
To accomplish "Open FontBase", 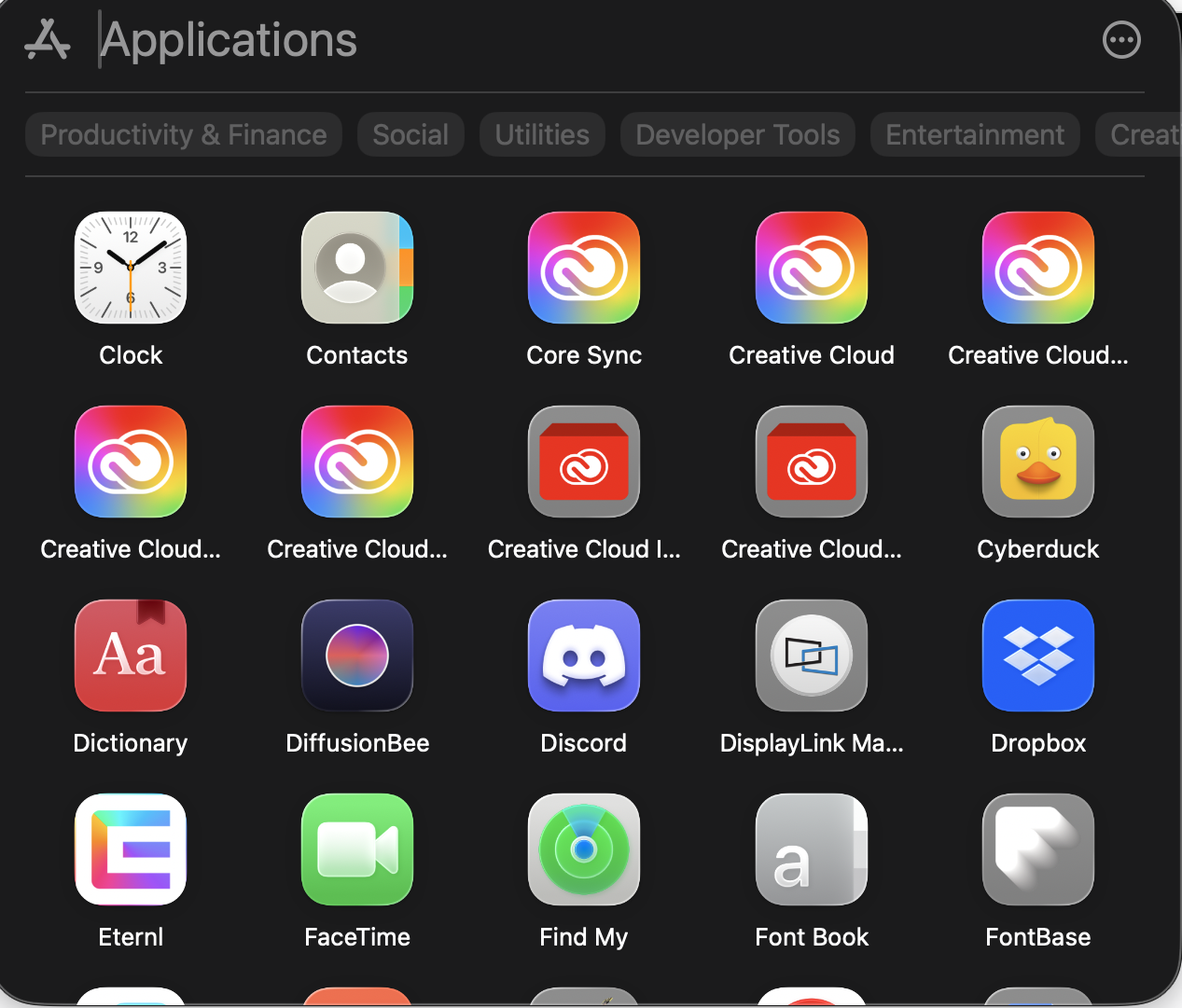I will (1038, 849).
